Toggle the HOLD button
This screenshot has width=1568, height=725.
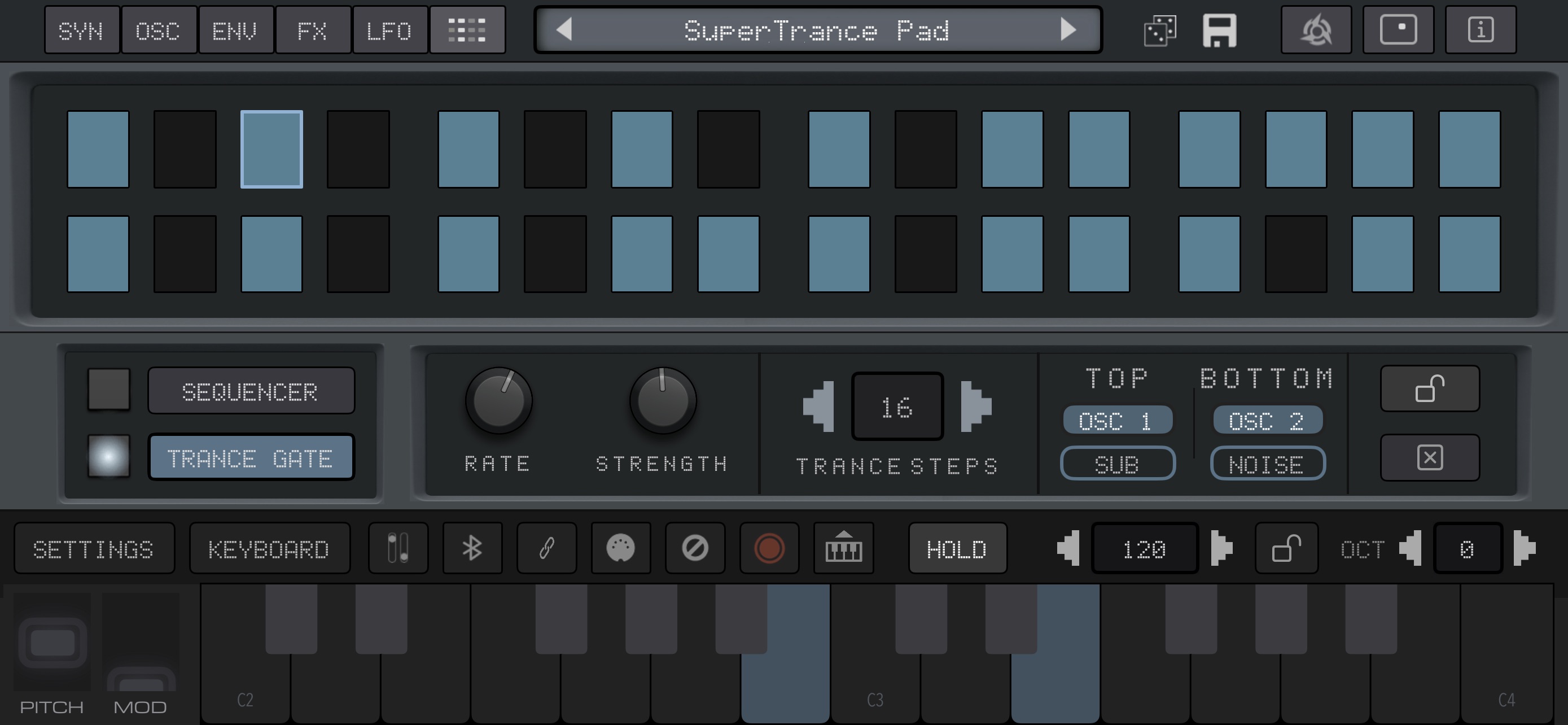(x=957, y=548)
